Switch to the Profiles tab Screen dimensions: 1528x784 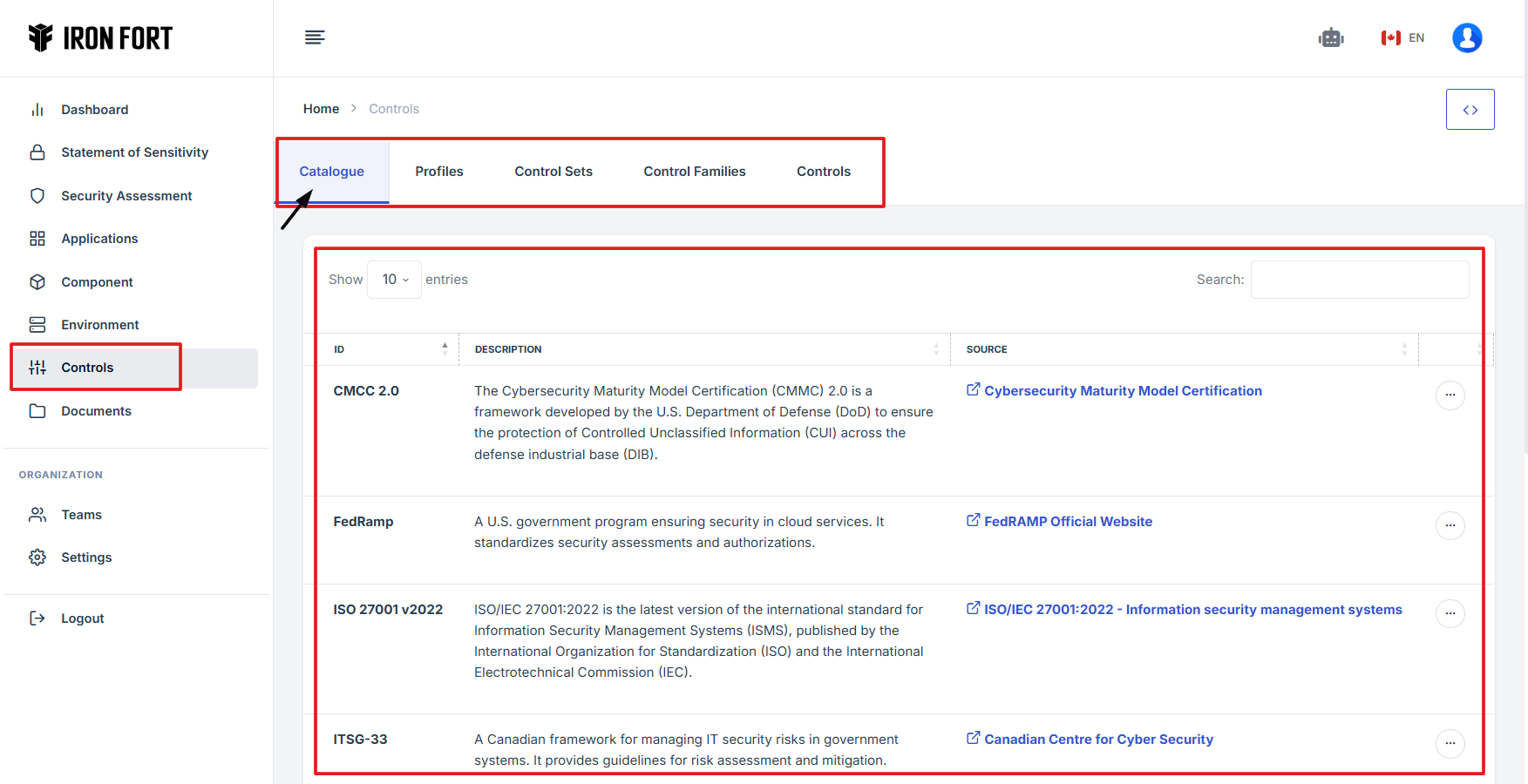coord(439,172)
